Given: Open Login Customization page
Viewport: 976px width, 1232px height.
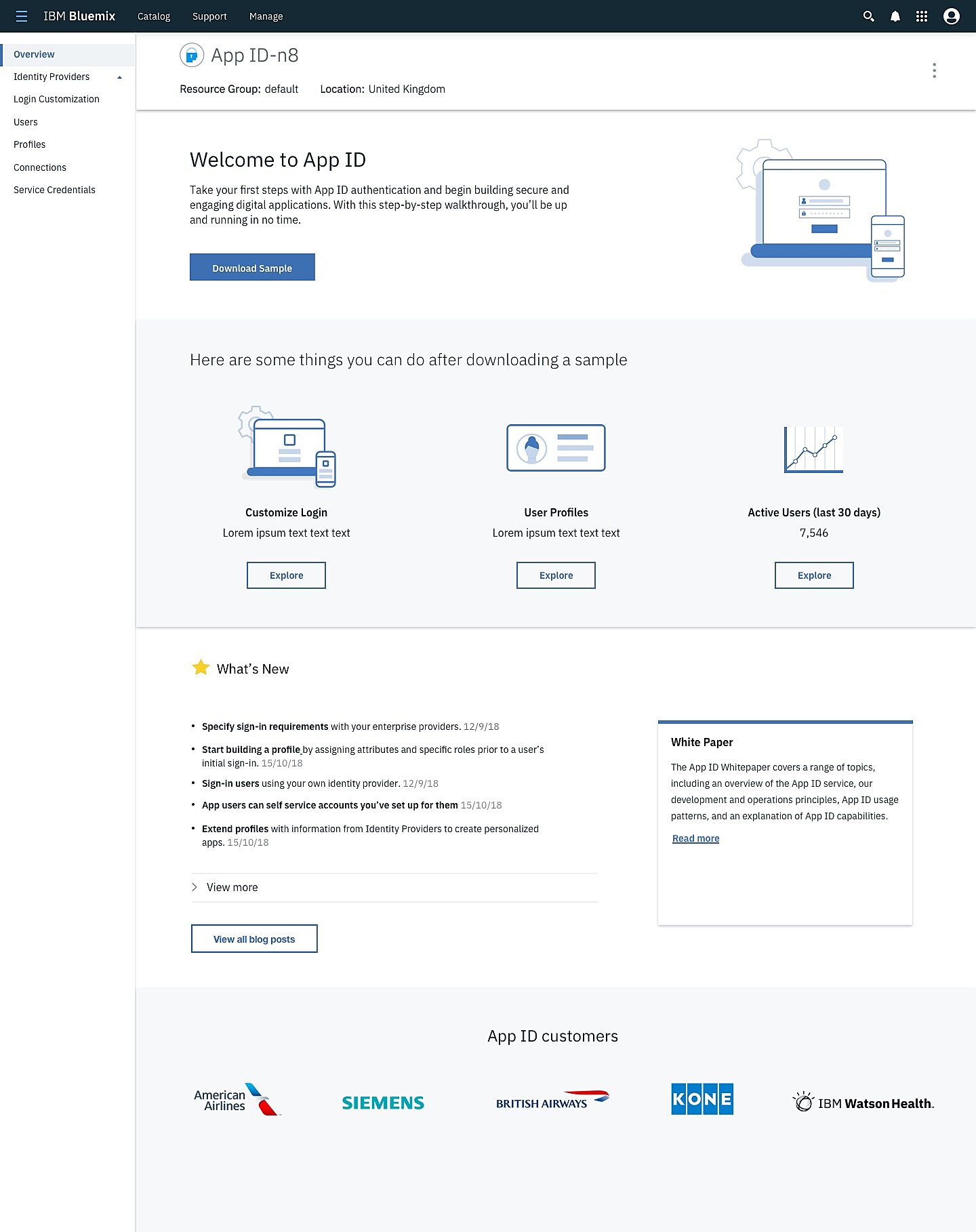Looking at the screenshot, I should click(x=56, y=99).
